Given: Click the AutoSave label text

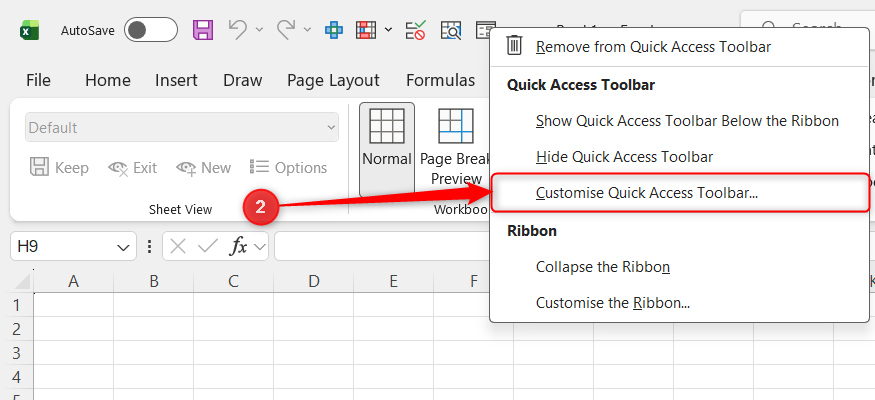Looking at the screenshot, I should [88, 30].
